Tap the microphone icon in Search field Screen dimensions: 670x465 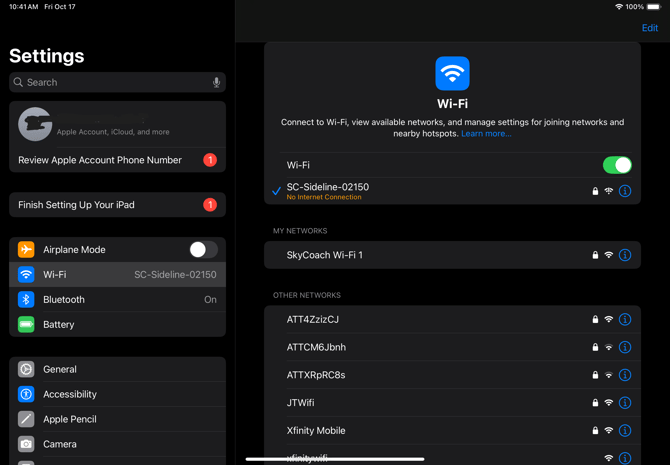pyautogui.click(x=216, y=82)
